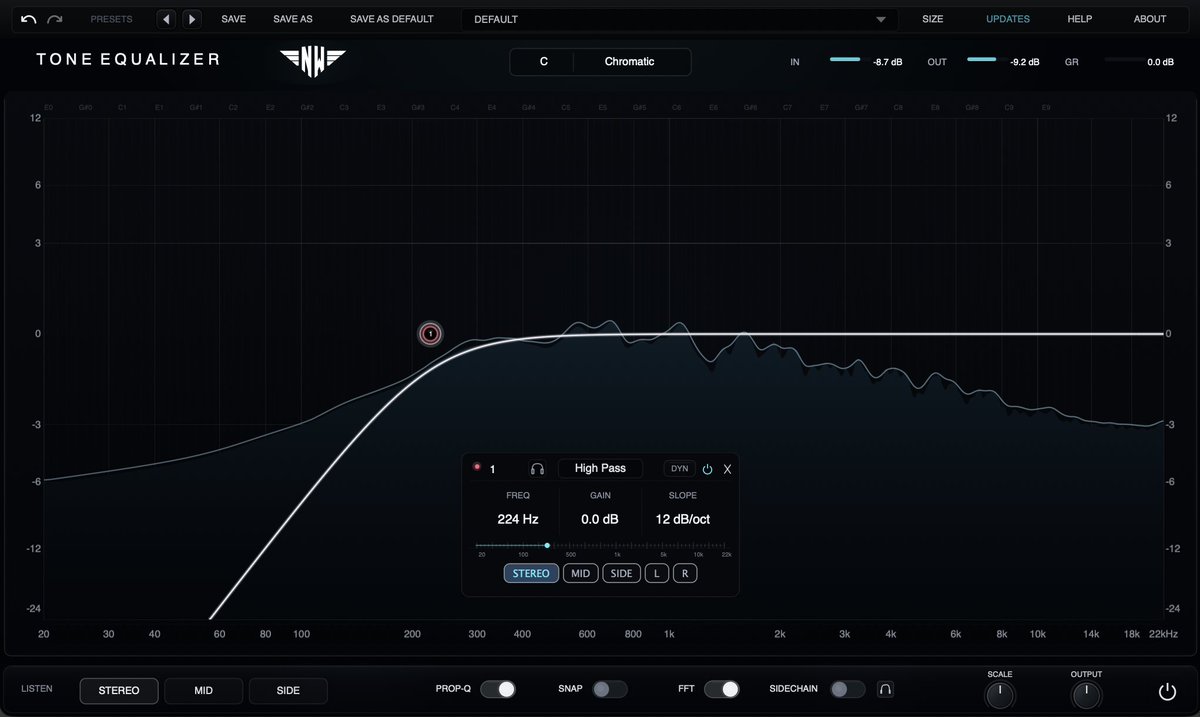Select LISTEN MID button
Image resolution: width=1200 pixels, height=717 pixels.
(x=203, y=690)
